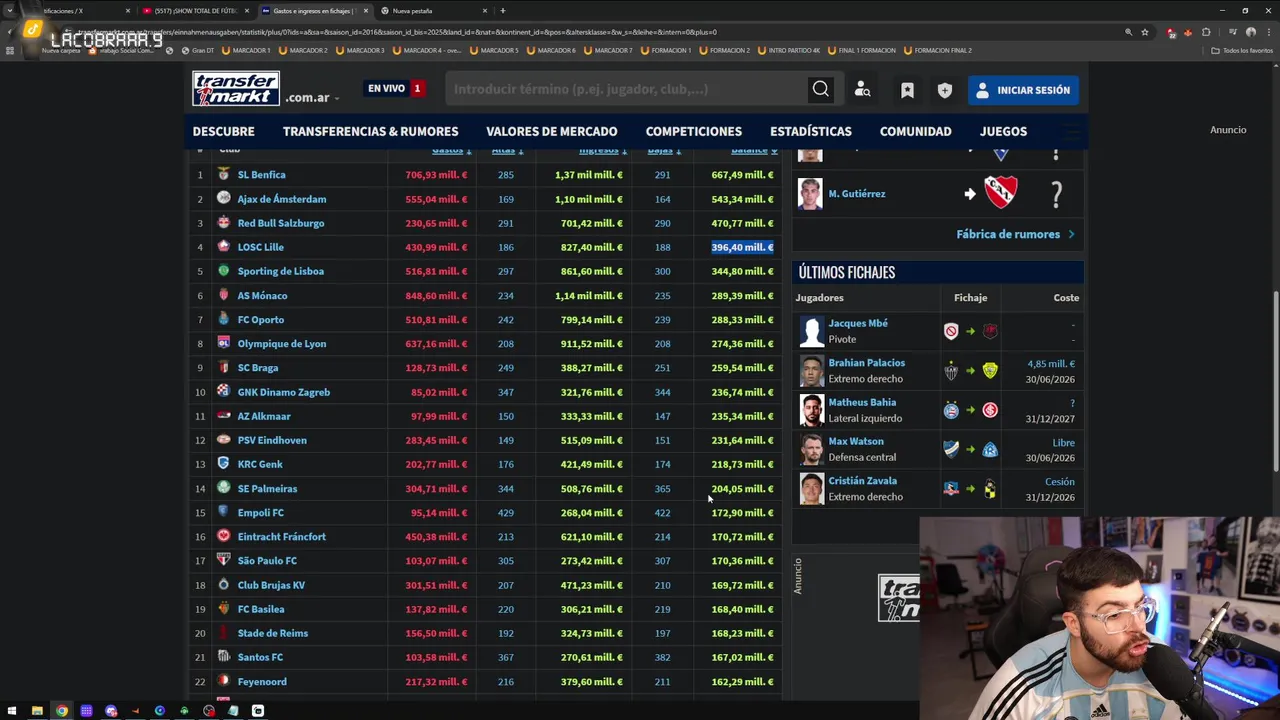Open the Eintracht Fráncfort link

point(281,537)
